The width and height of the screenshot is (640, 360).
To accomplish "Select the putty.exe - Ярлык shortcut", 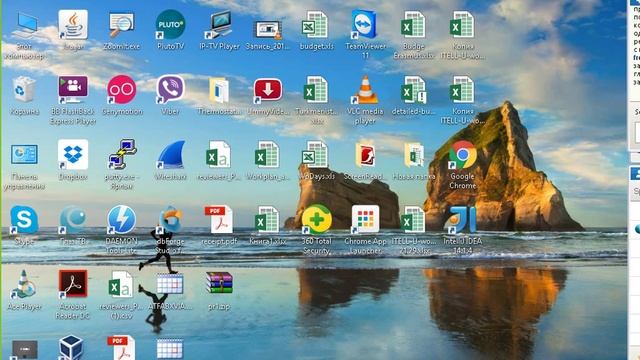I will [x=122, y=155].
